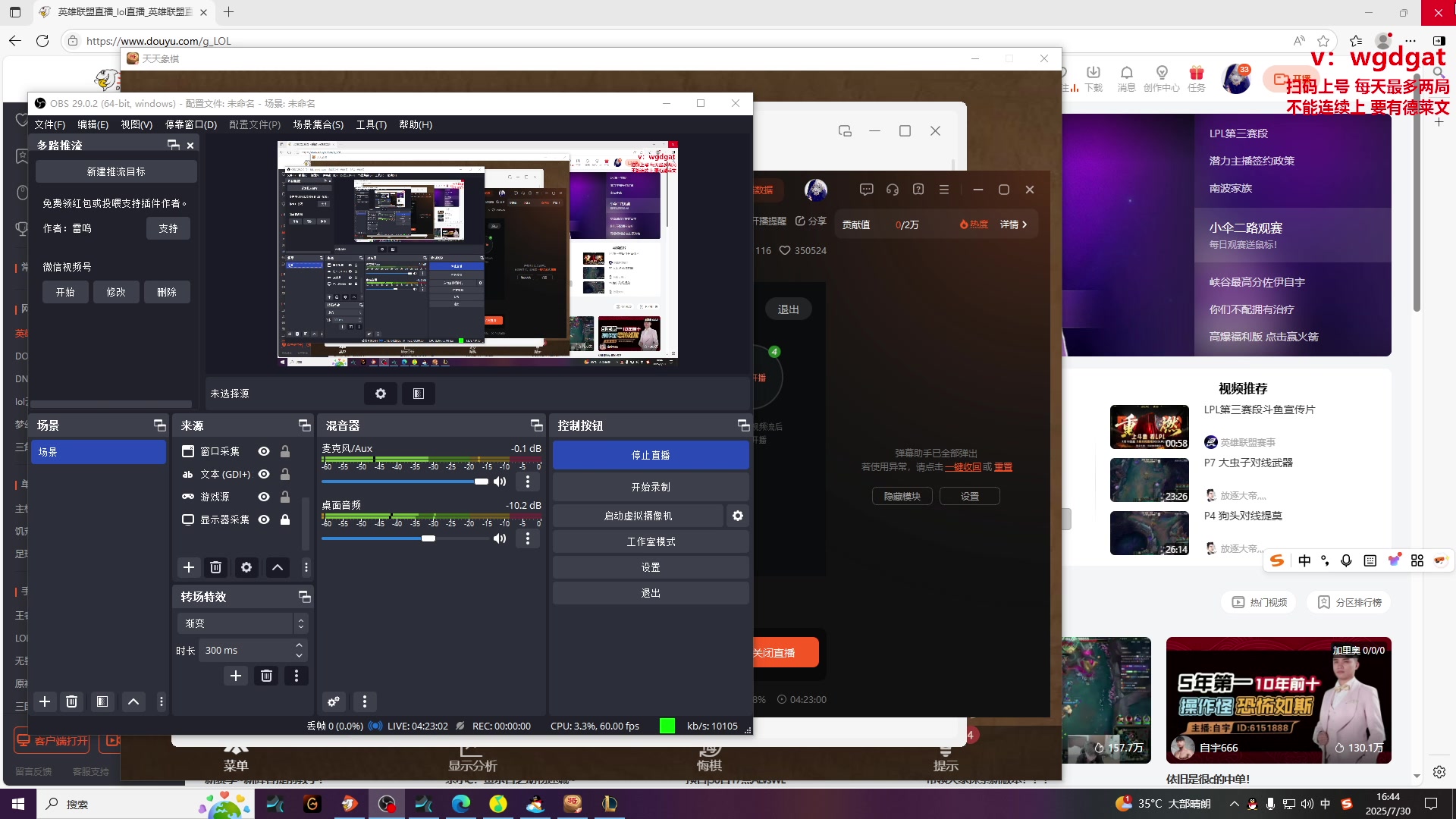1456x819 pixels.
Task: Add a new source with the plus icon
Action: 189,567
